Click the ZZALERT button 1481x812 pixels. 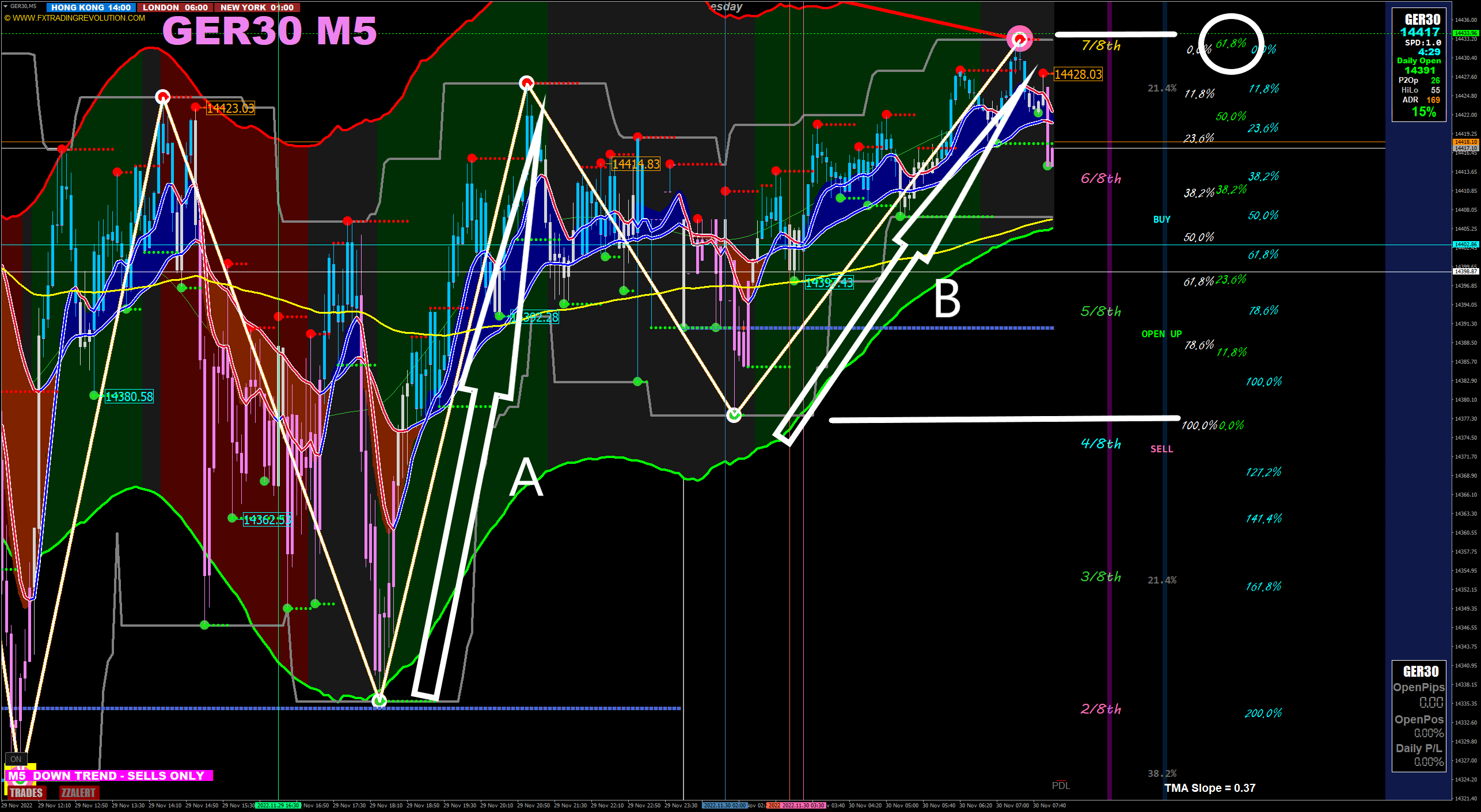[x=79, y=792]
